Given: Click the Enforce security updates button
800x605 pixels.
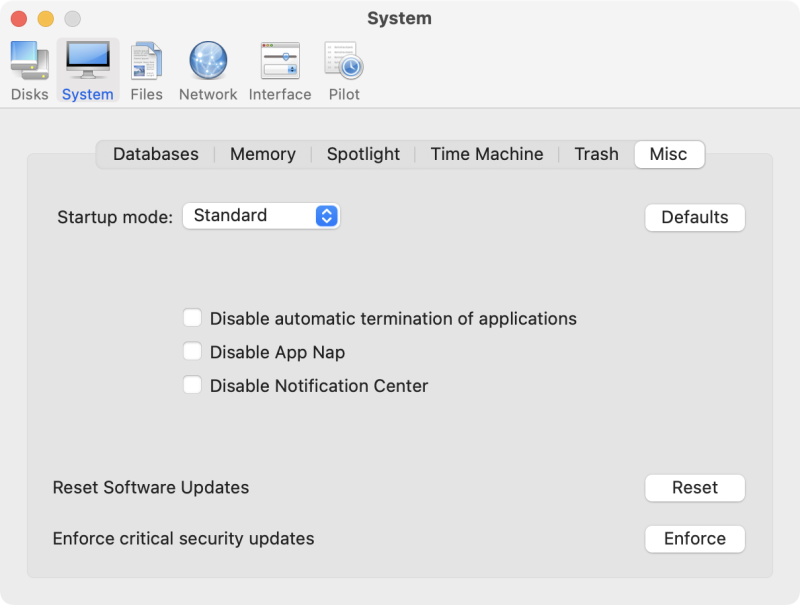Looking at the screenshot, I should tap(695, 539).
